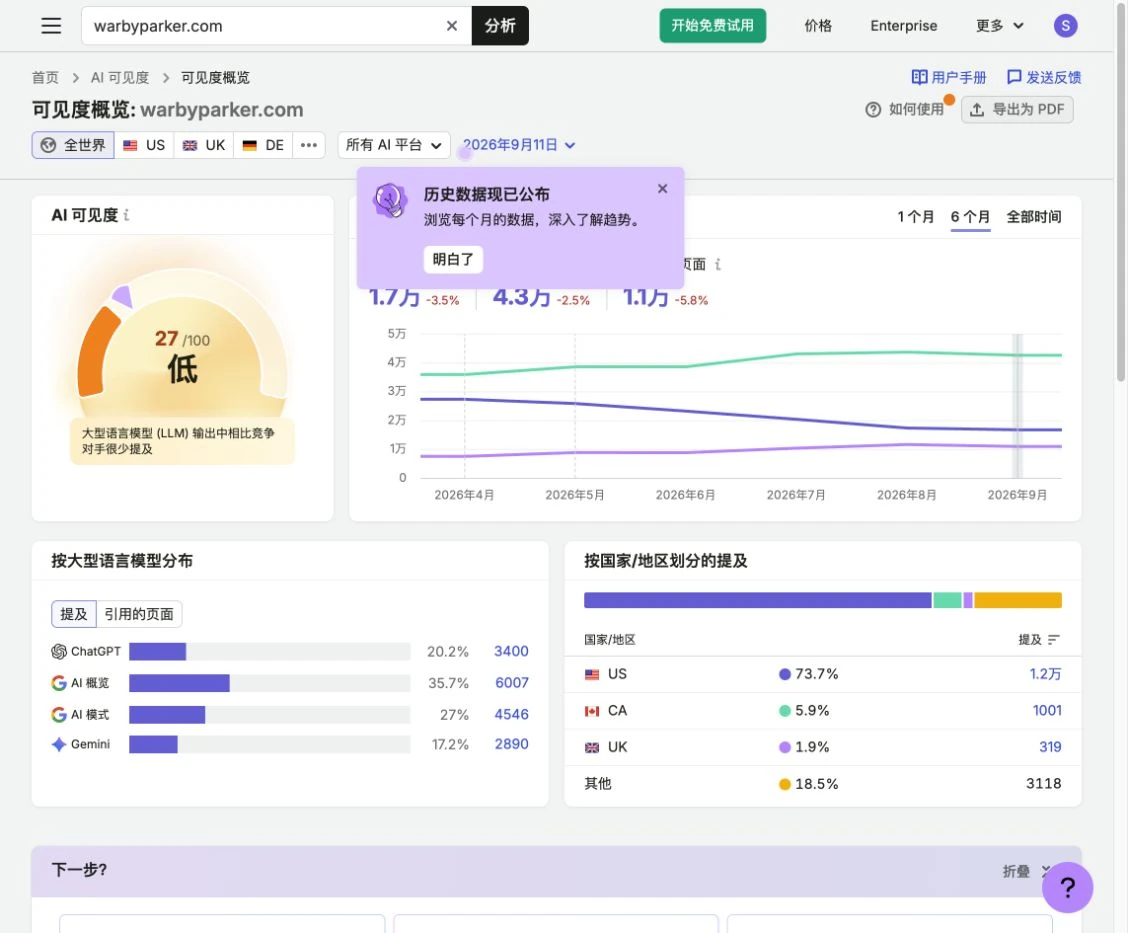Screen dimensions: 1128x933
Task: Expand the 更多 menu
Action: (x=999, y=26)
